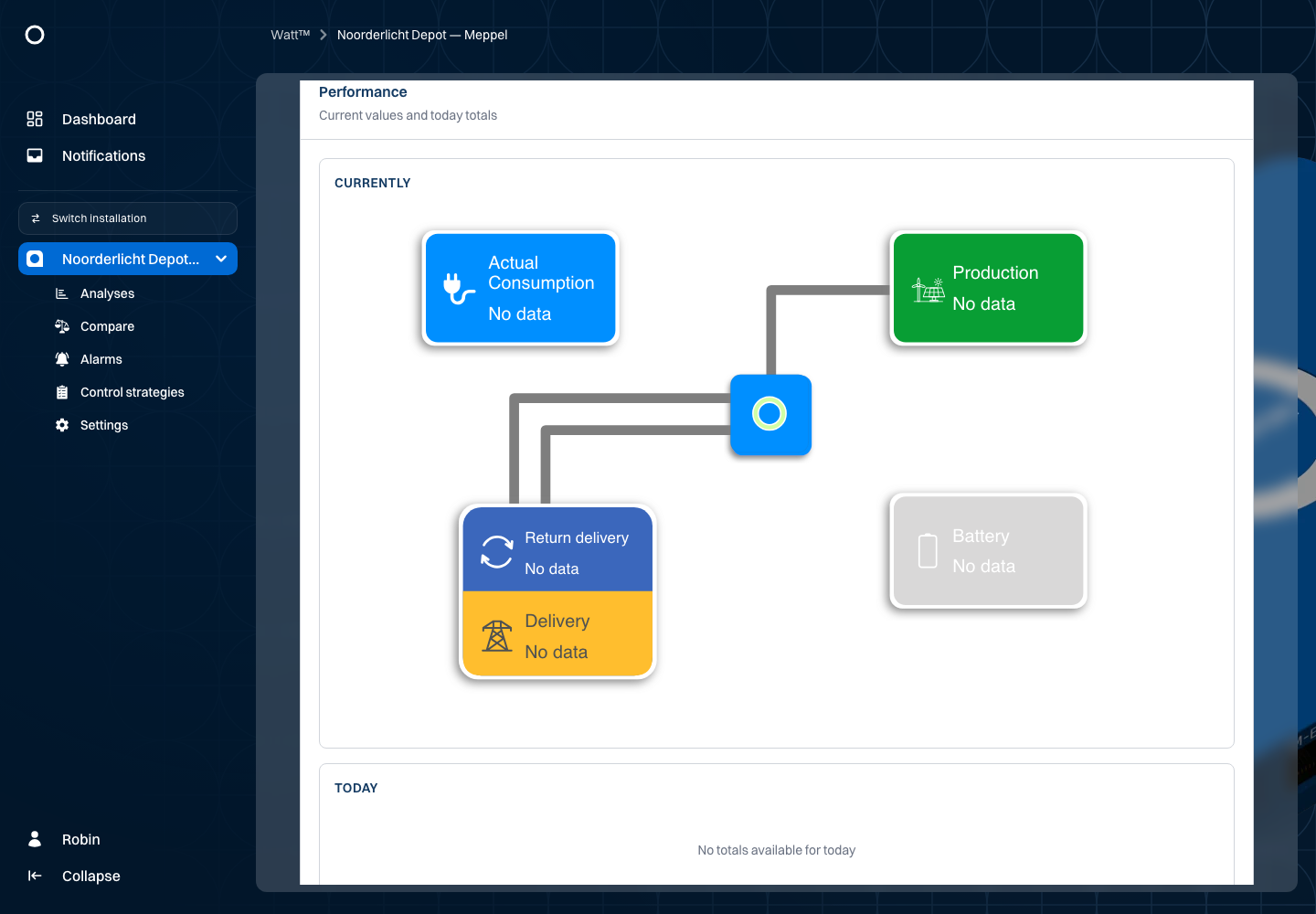The height and width of the screenshot is (914, 1316).
Task: Select the greyed-out Battery card
Action: point(989,551)
